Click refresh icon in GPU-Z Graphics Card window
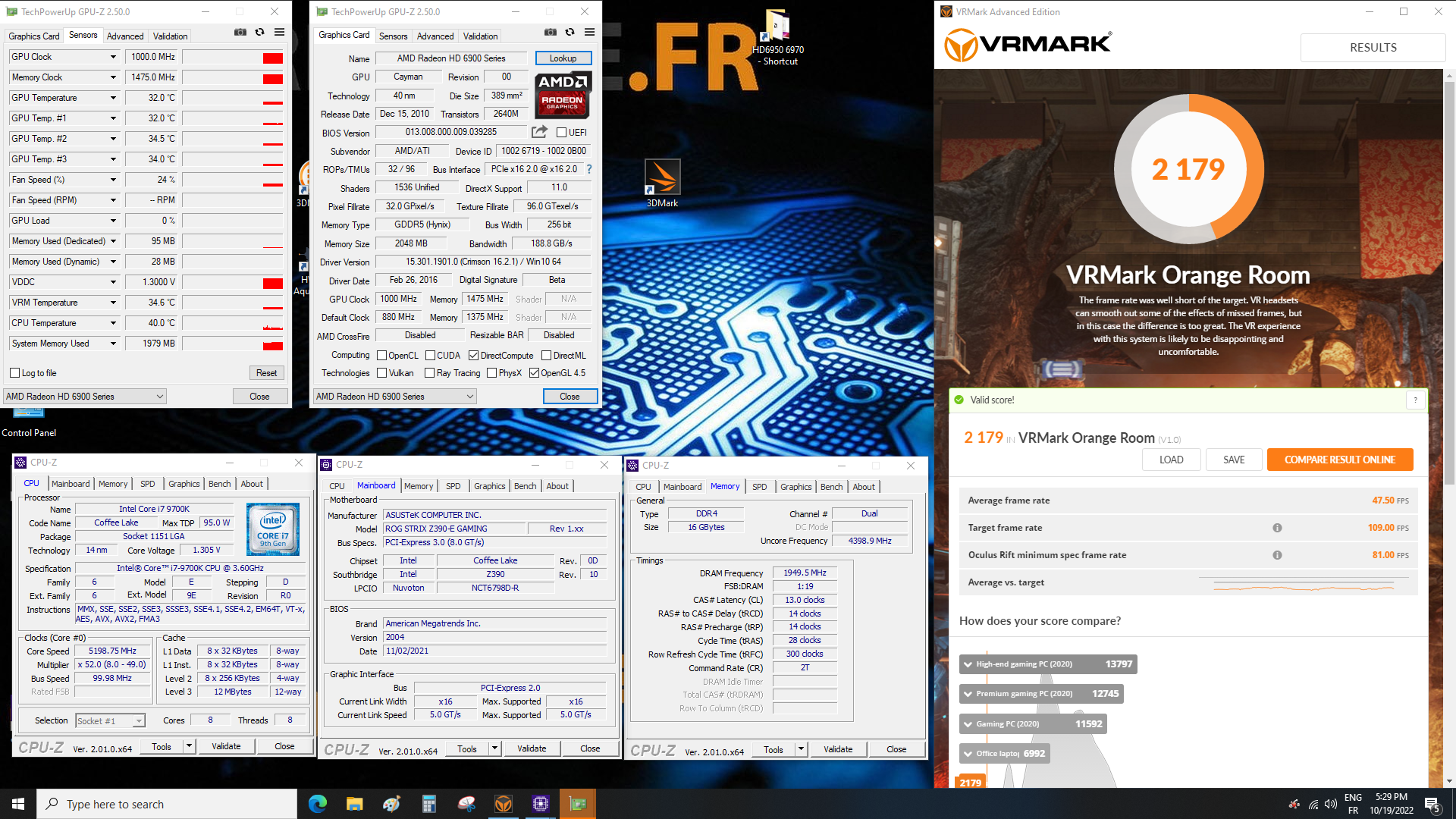This screenshot has height=819, width=1456. coord(570,33)
